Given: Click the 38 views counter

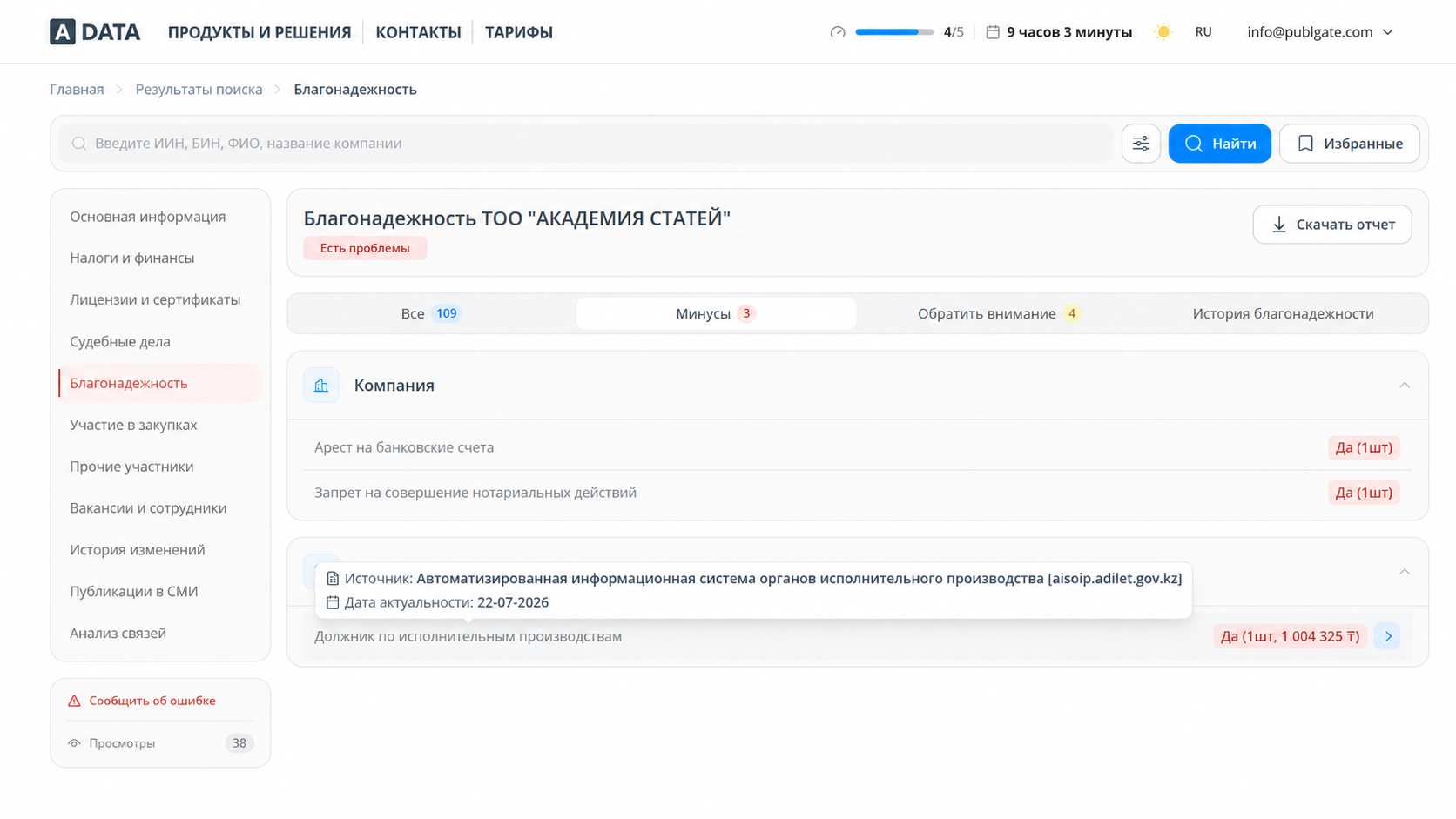Looking at the screenshot, I should pos(239,743).
